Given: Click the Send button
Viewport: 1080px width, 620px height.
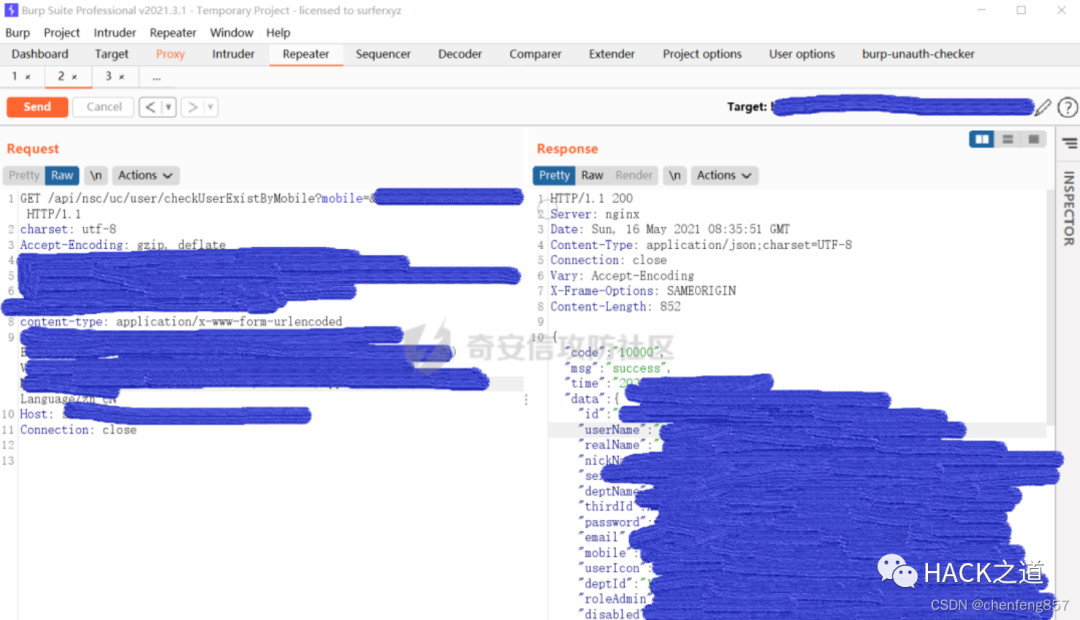Looking at the screenshot, I should 37,107.
